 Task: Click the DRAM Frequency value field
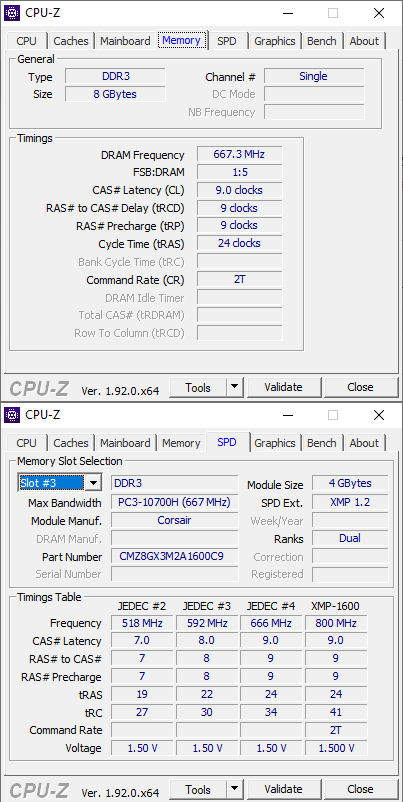pyautogui.click(x=239, y=154)
